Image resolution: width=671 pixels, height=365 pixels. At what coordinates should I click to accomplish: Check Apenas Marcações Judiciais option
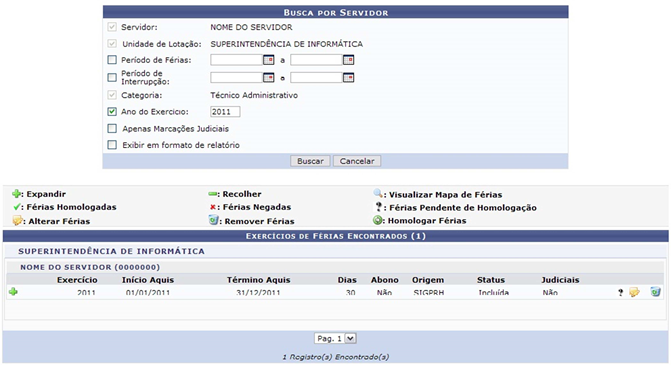point(112,128)
